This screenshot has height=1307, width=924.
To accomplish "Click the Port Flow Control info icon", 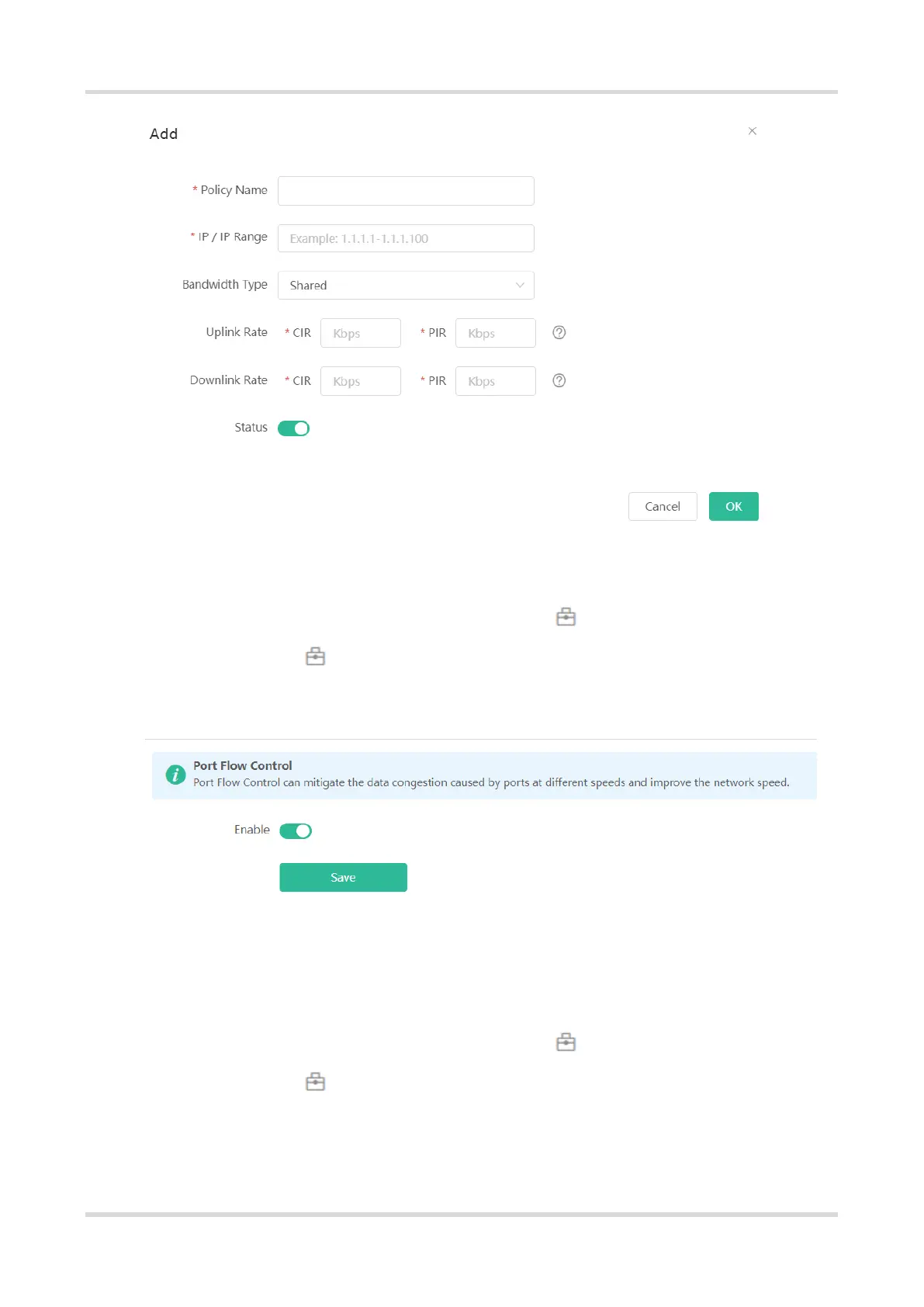I will tap(176, 775).
